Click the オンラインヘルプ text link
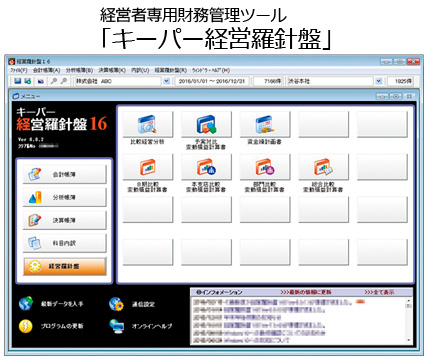The width and height of the screenshot is (430, 360). [x=152, y=326]
